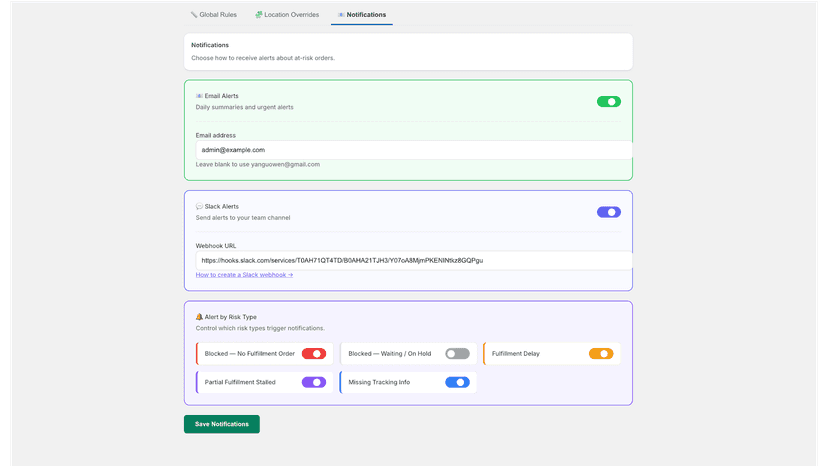Enable Blocked — Waiting / On Hold alerts
Image resolution: width=828 pixels, height=466 pixels.
(457, 353)
